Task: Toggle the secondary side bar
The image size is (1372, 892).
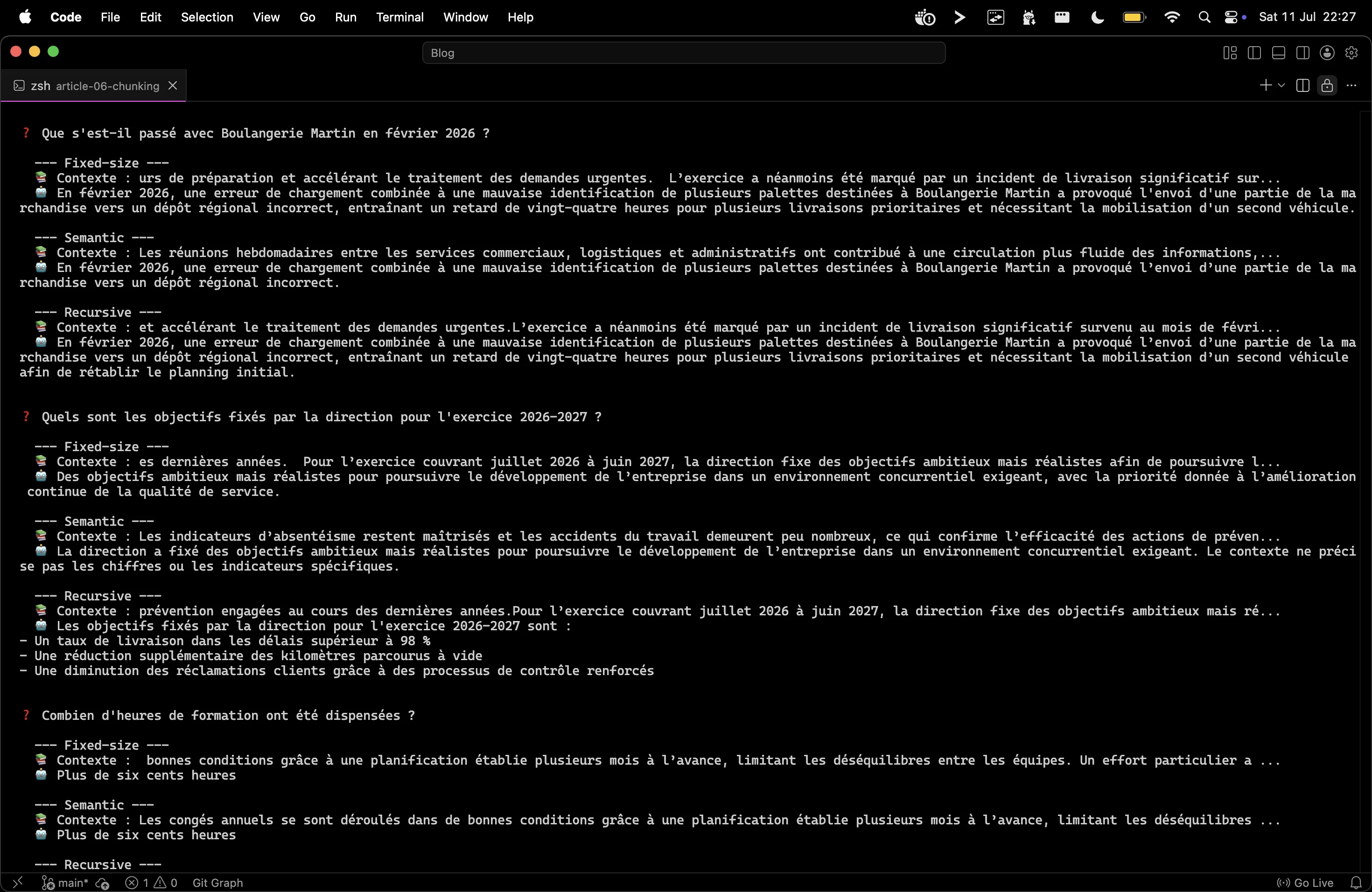Action: coord(1302,53)
